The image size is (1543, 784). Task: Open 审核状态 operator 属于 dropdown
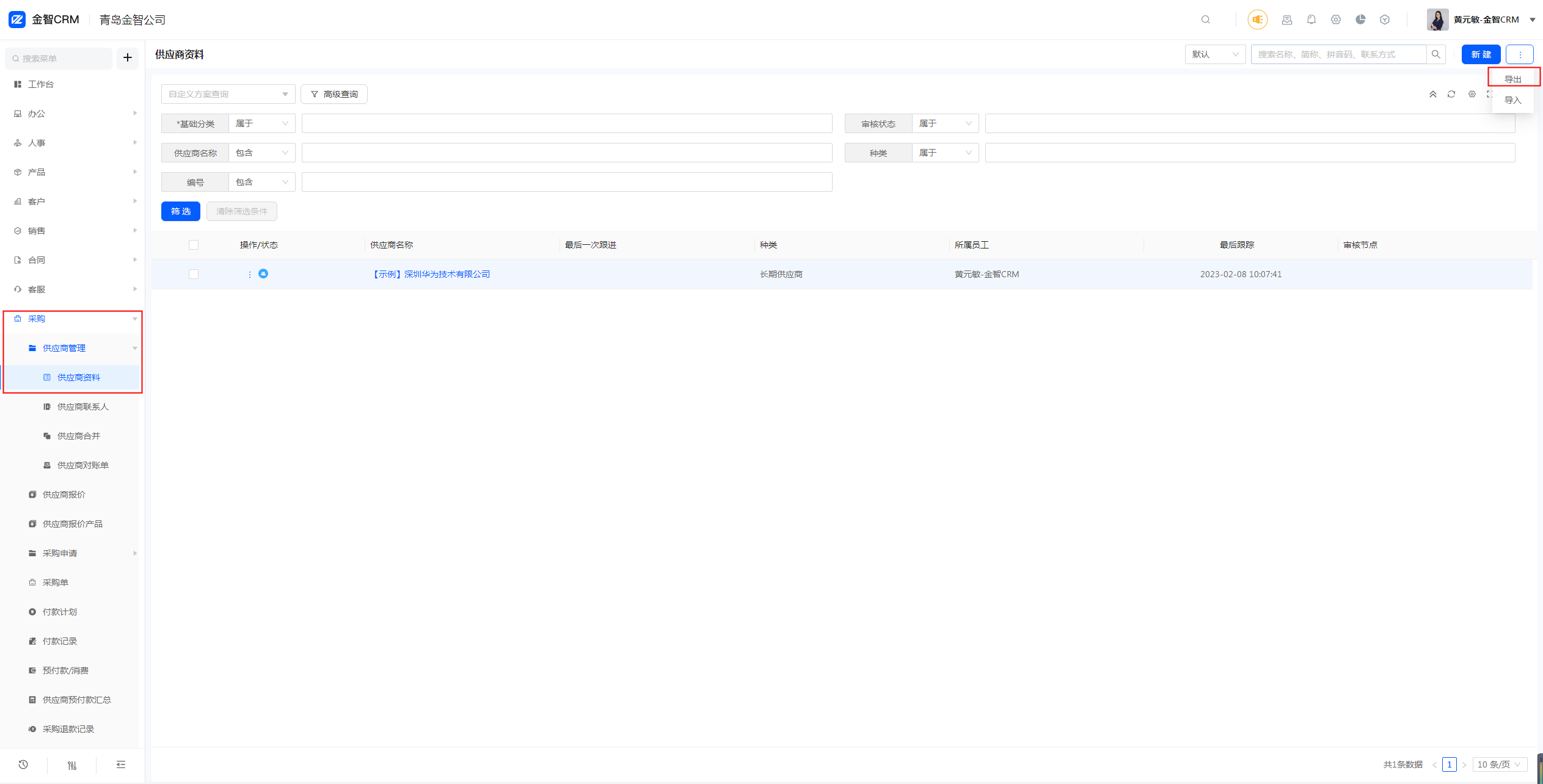click(x=946, y=123)
